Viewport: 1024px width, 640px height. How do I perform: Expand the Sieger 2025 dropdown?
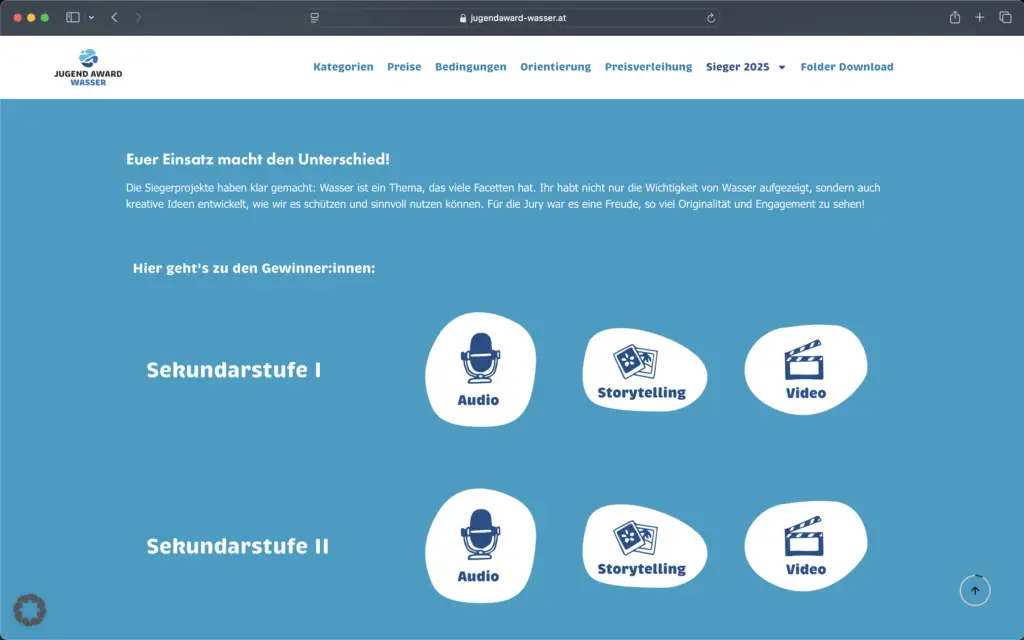[x=745, y=66]
